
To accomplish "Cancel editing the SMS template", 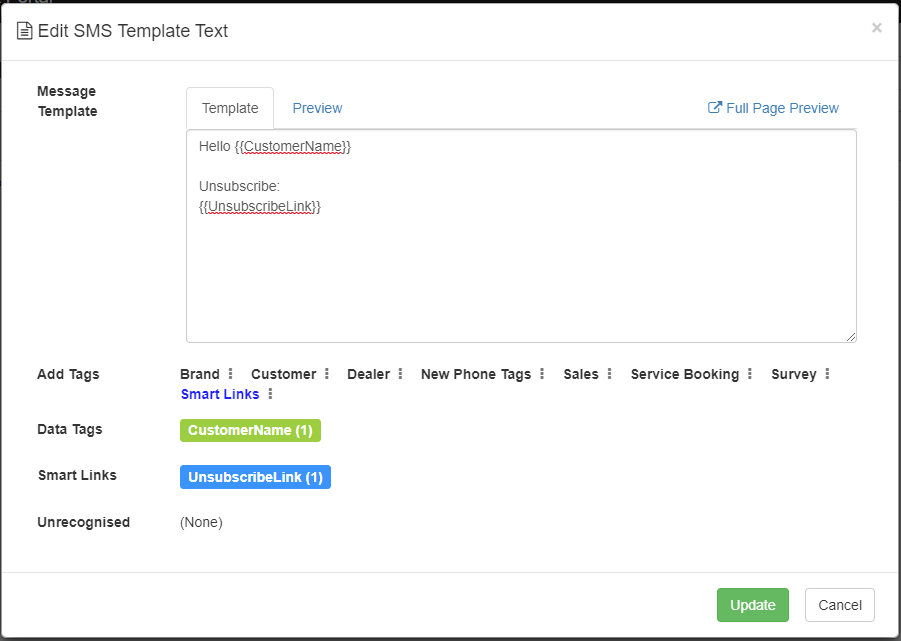I will coord(840,605).
